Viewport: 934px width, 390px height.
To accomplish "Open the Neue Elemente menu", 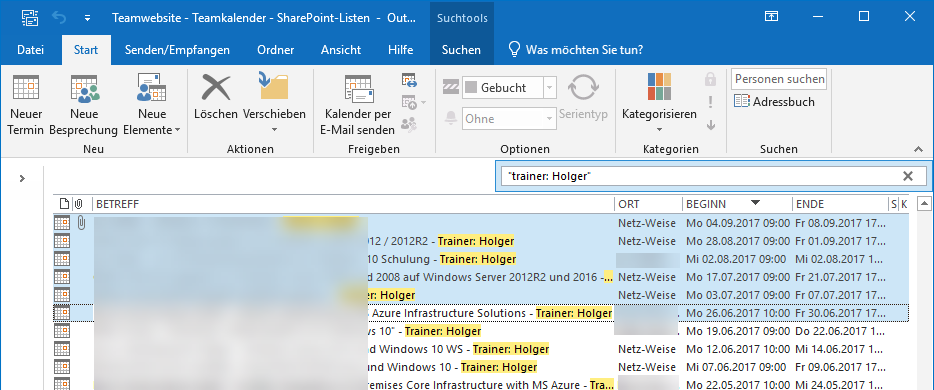I will (x=151, y=105).
